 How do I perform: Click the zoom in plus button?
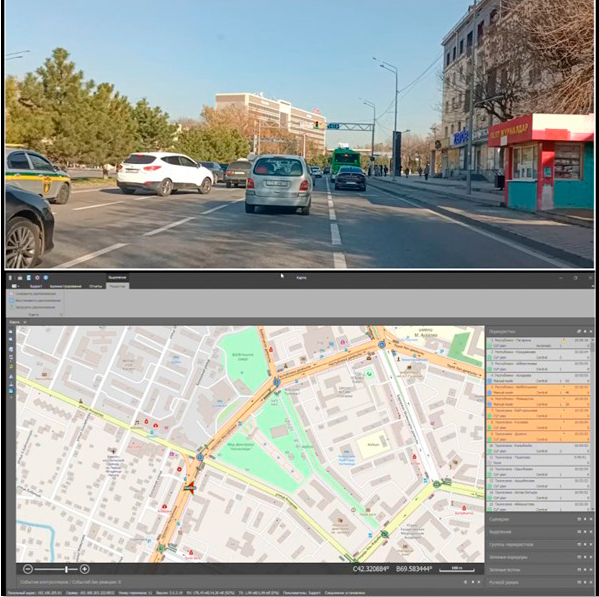click(x=85, y=569)
